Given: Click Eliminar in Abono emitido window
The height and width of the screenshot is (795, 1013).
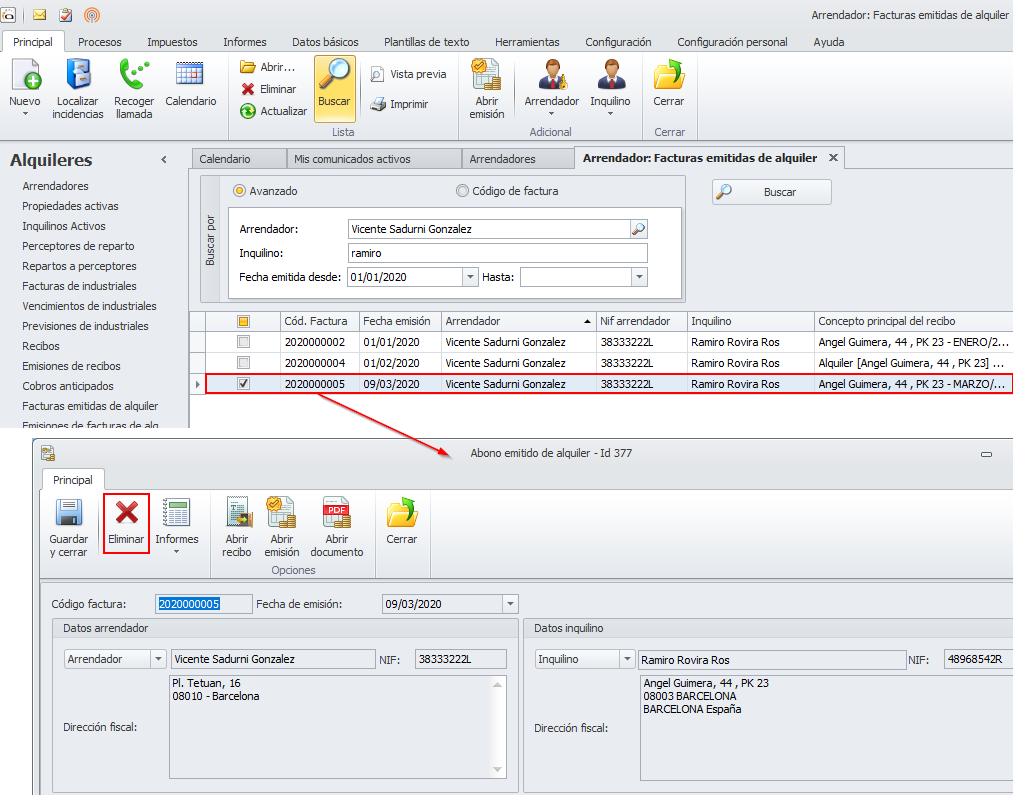Looking at the screenshot, I should [x=126, y=523].
